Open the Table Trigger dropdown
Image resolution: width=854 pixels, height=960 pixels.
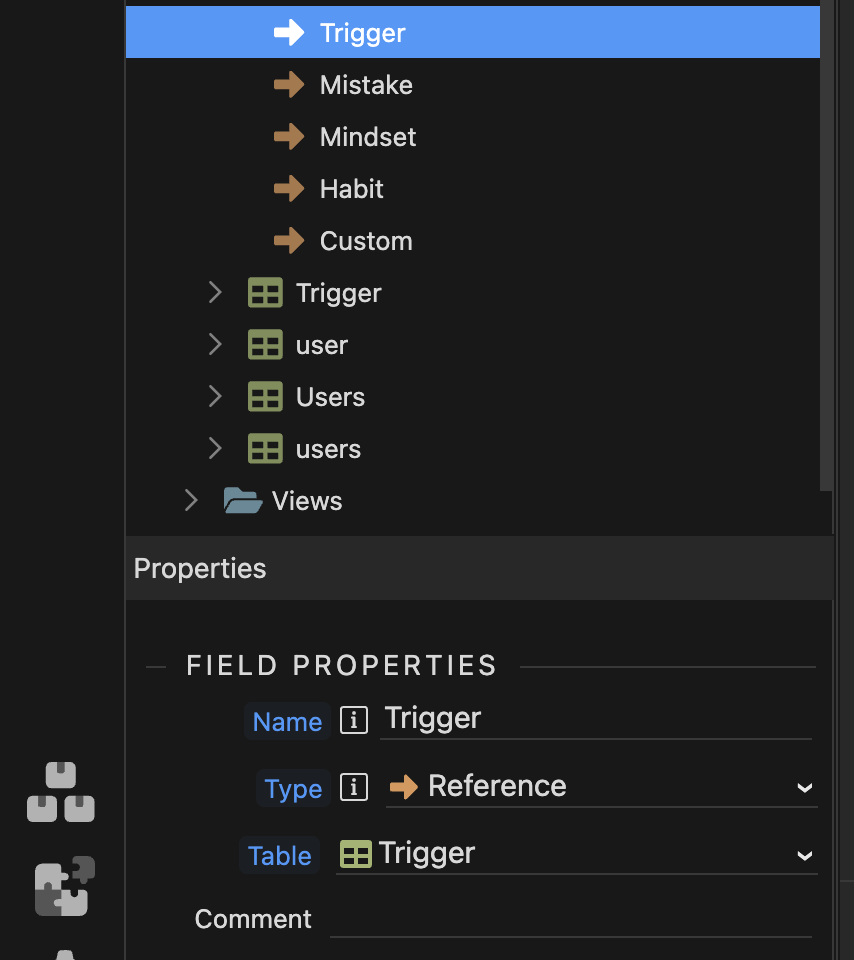(577, 854)
